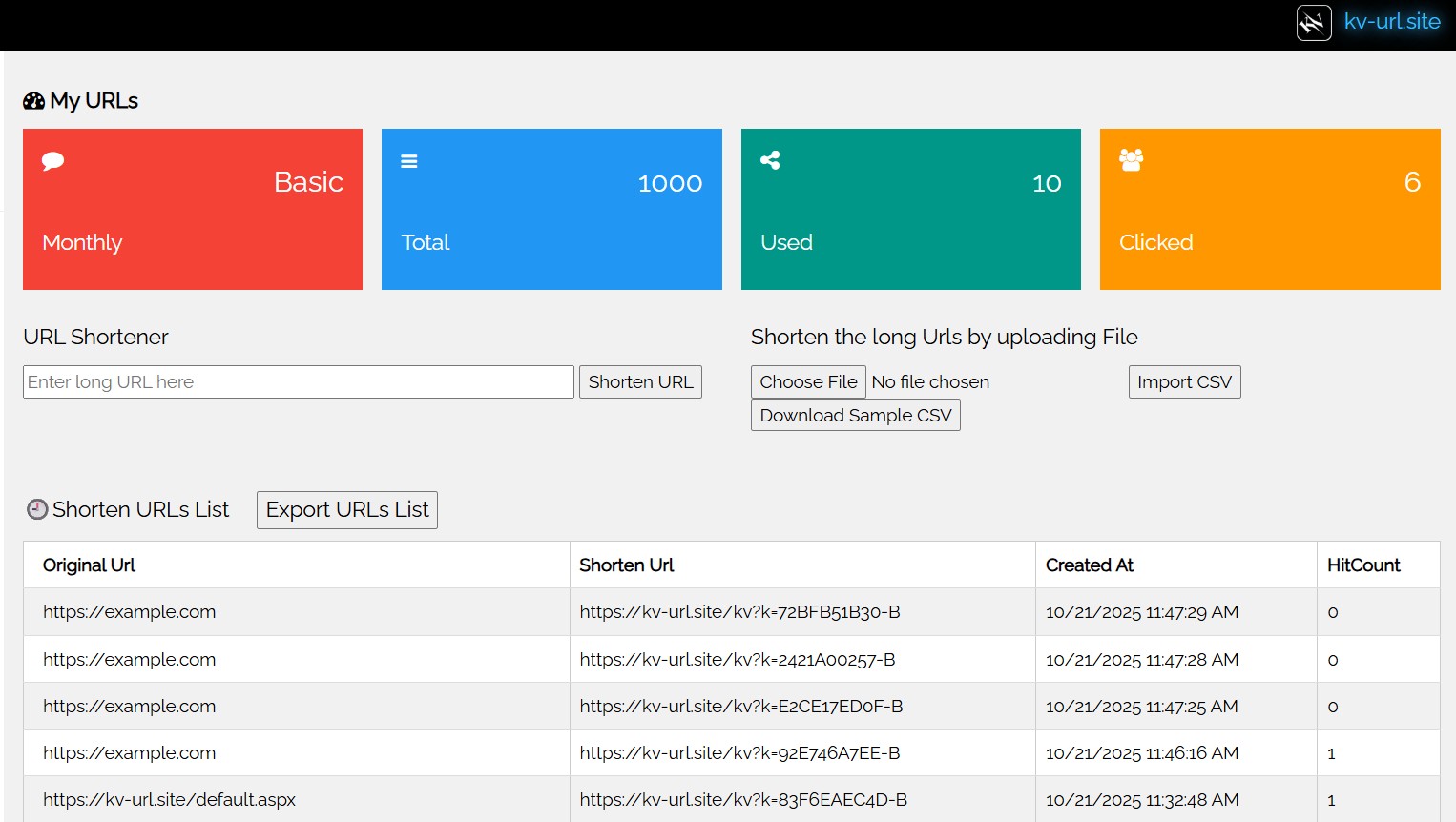Screen dimensions: 1456x822
Task: Click the clock icon beside Shorten URLs List
Action: pos(36,509)
